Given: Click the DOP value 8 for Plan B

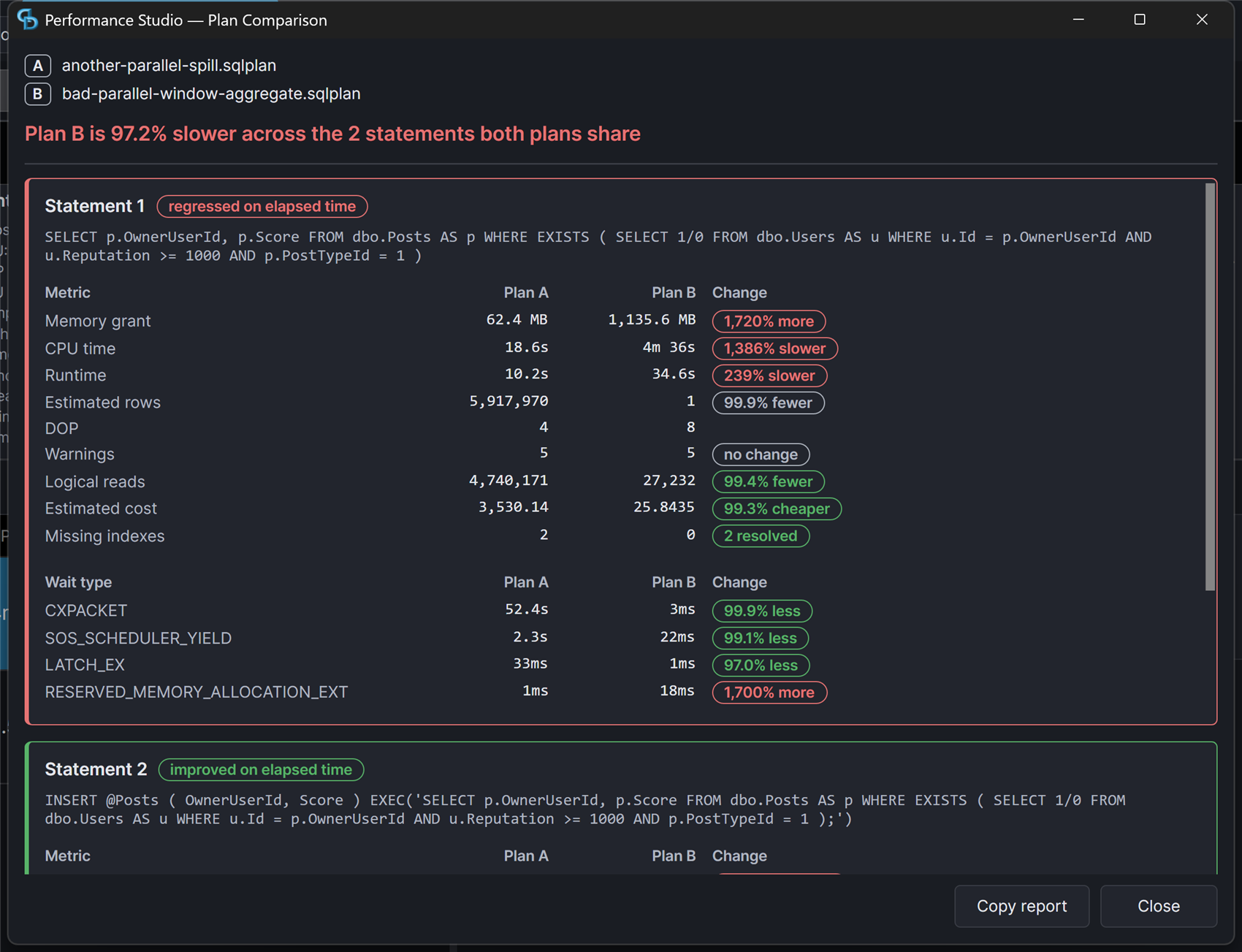Looking at the screenshot, I should (x=690, y=427).
